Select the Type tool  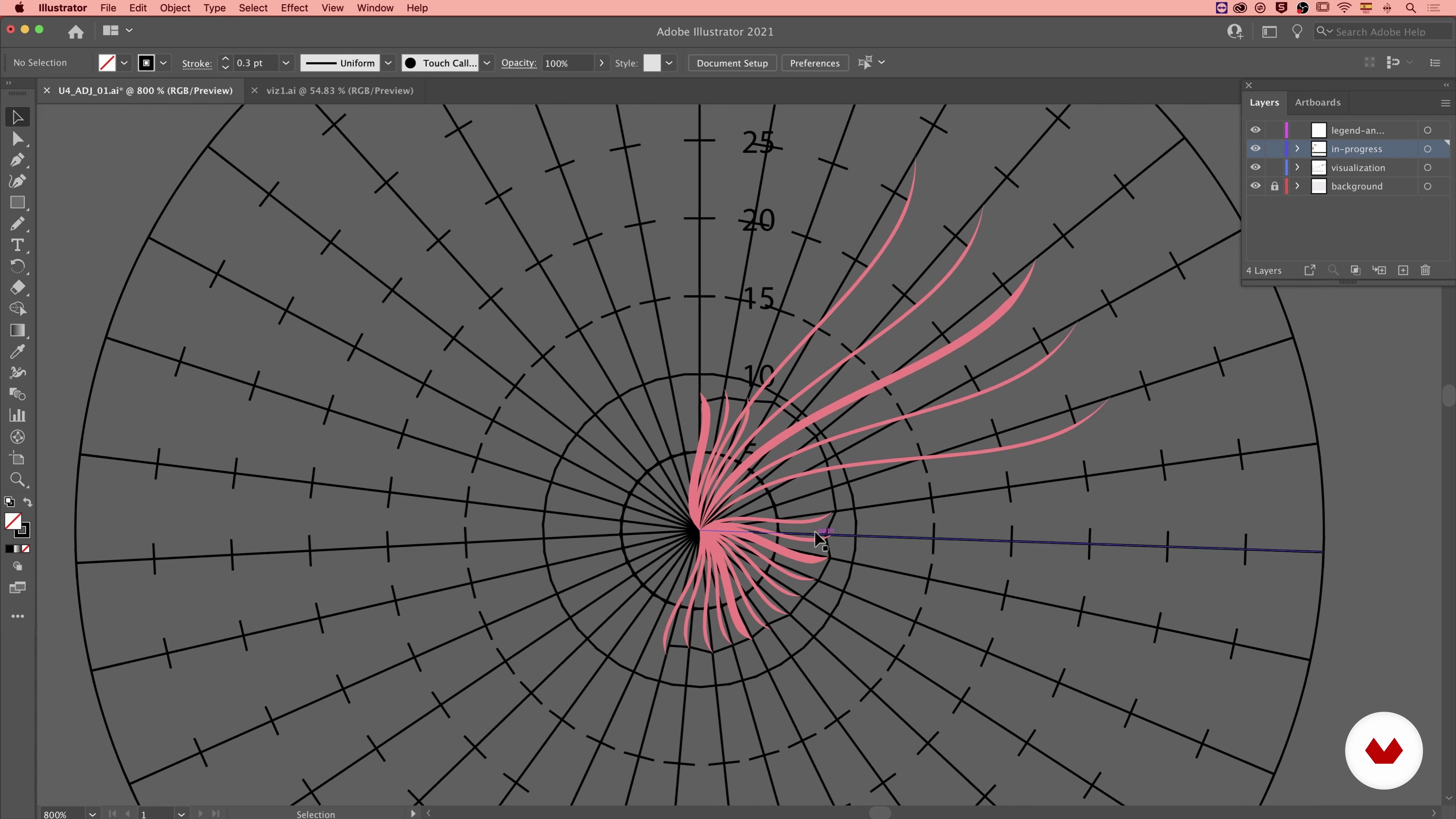tap(17, 245)
